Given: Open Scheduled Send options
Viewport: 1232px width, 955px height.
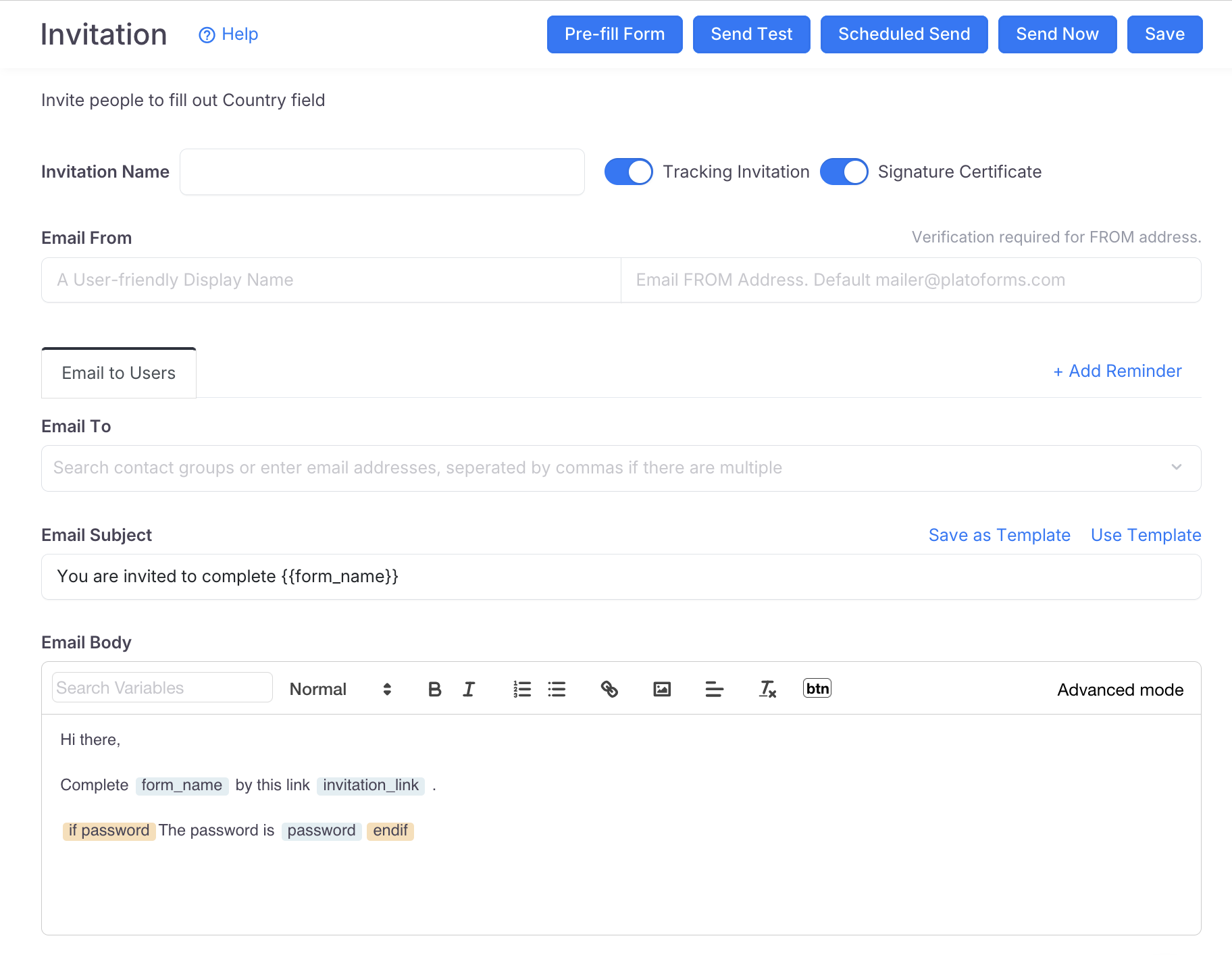Looking at the screenshot, I should [x=904, y=34].
